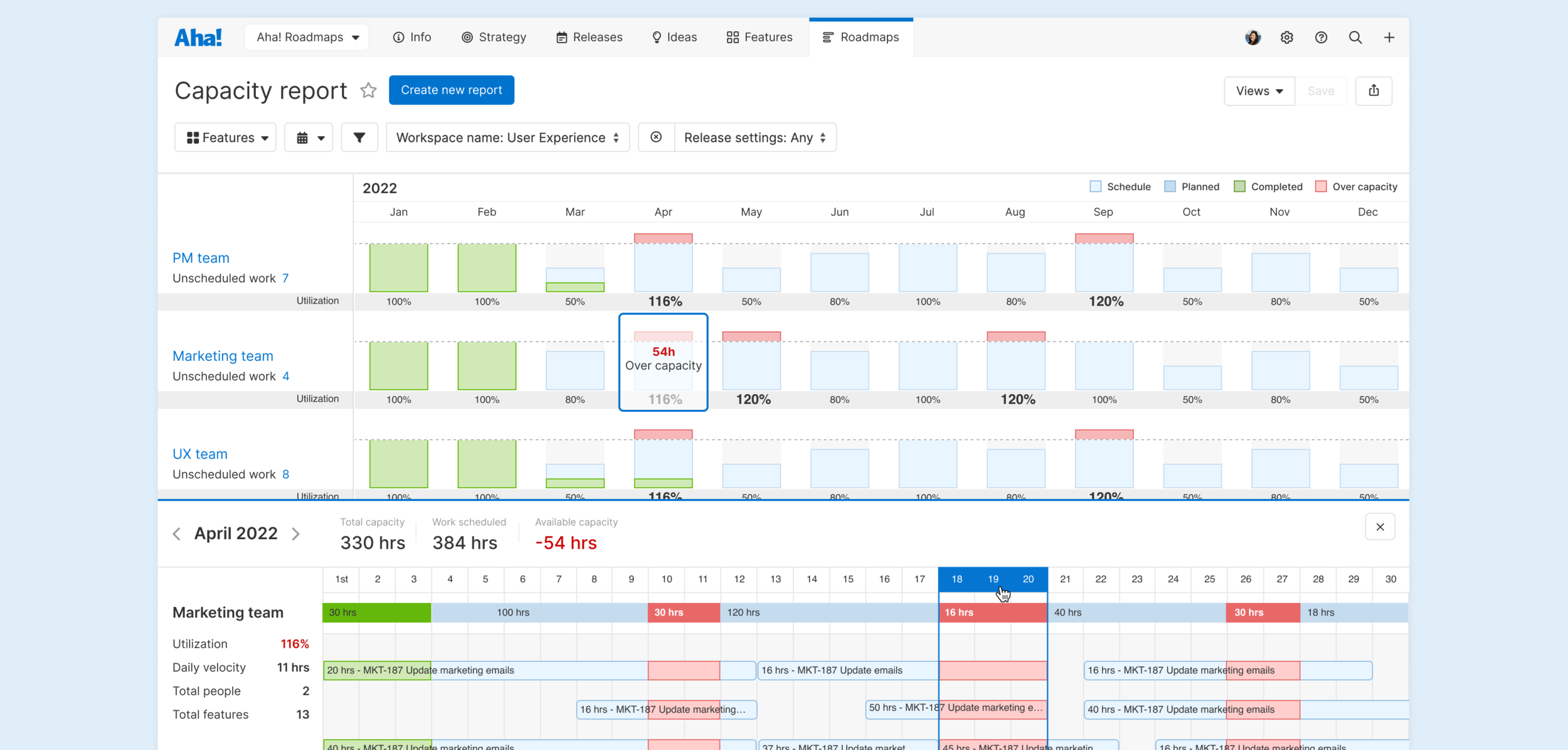The width and height of the screenshot is (1568, 750).
Task: Switch to the Ideas tab
Action: [675, 37]
